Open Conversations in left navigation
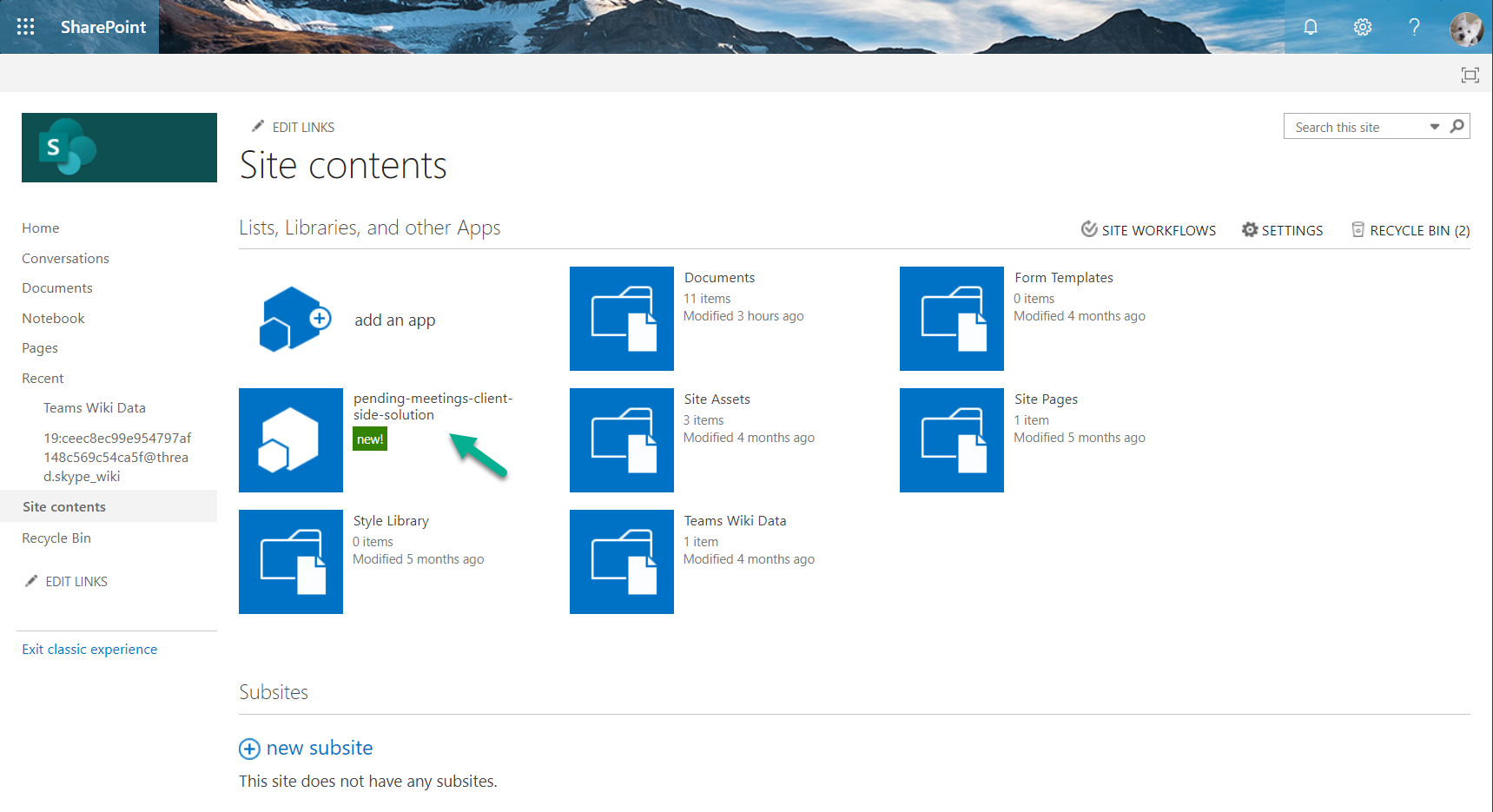This screenshot has height=812, width=1493. coord(65,259)
